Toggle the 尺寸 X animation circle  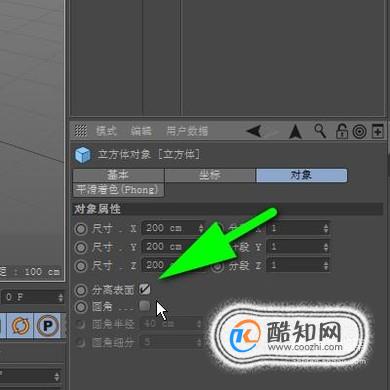click(x=81, y=229)
